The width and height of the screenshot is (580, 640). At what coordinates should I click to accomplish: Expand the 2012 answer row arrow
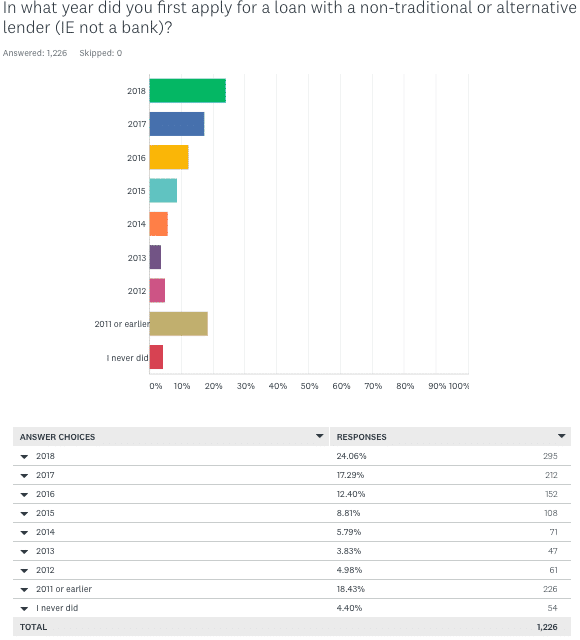click(24, 571)
